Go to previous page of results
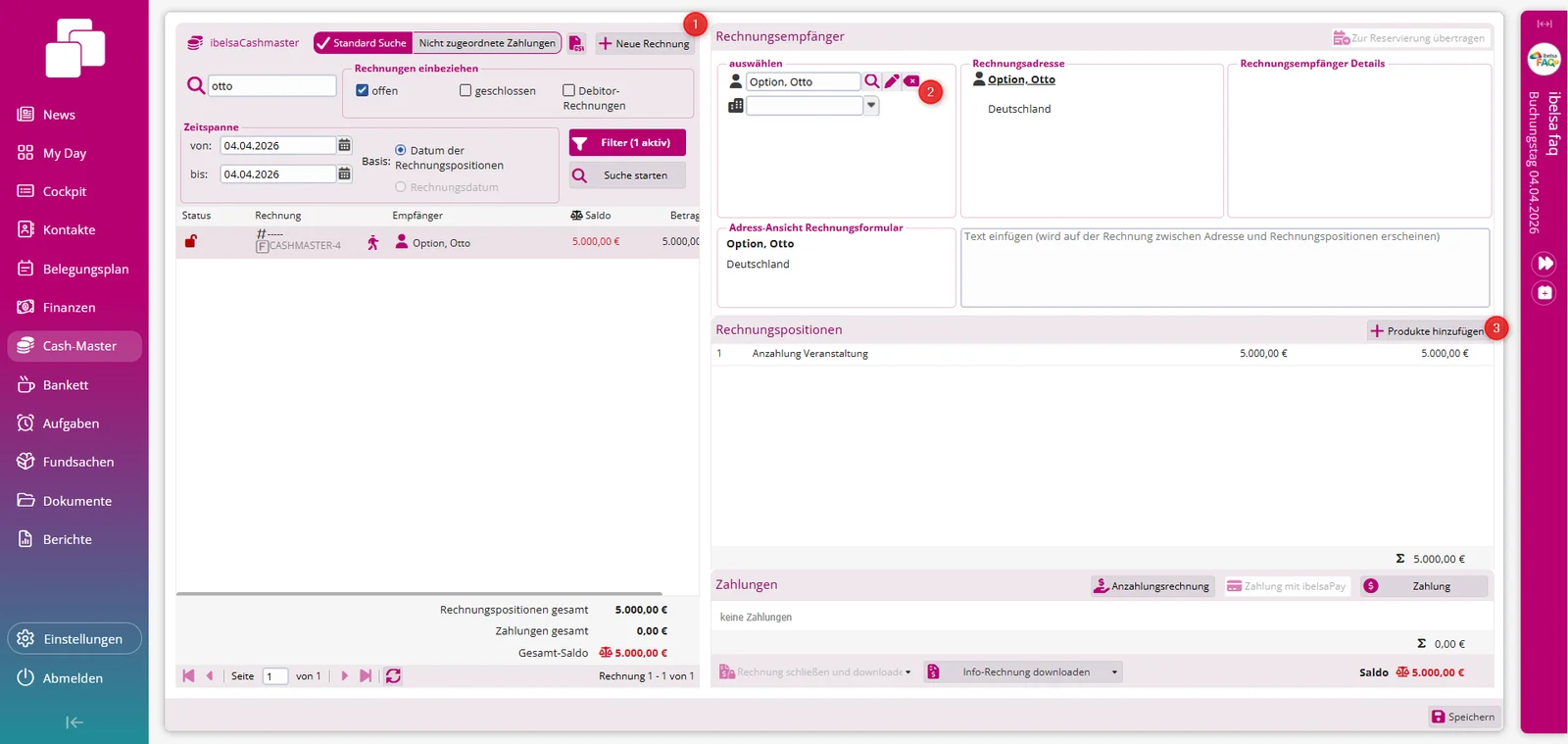The image size is (1568, 744). (x=210, y=675)
